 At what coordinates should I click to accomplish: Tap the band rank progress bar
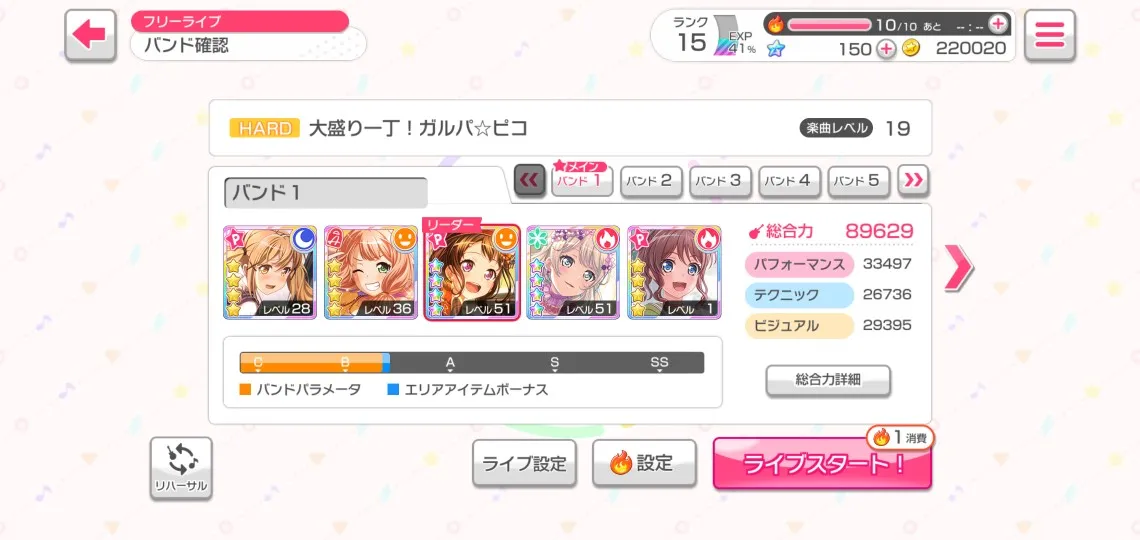472,363
